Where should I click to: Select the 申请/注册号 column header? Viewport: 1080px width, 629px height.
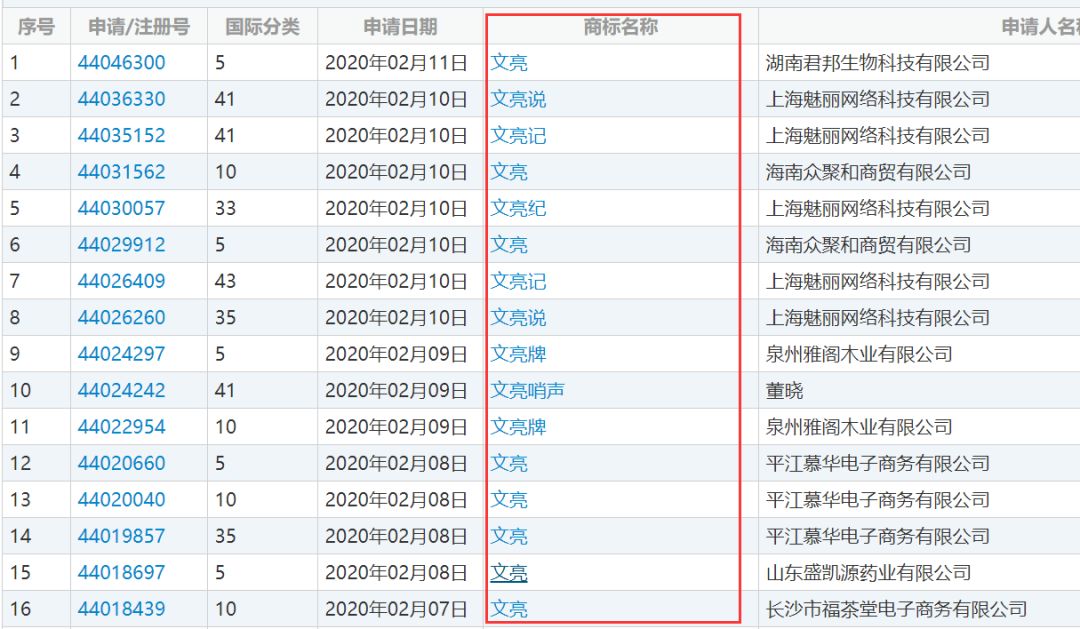(x=136, y=27)
